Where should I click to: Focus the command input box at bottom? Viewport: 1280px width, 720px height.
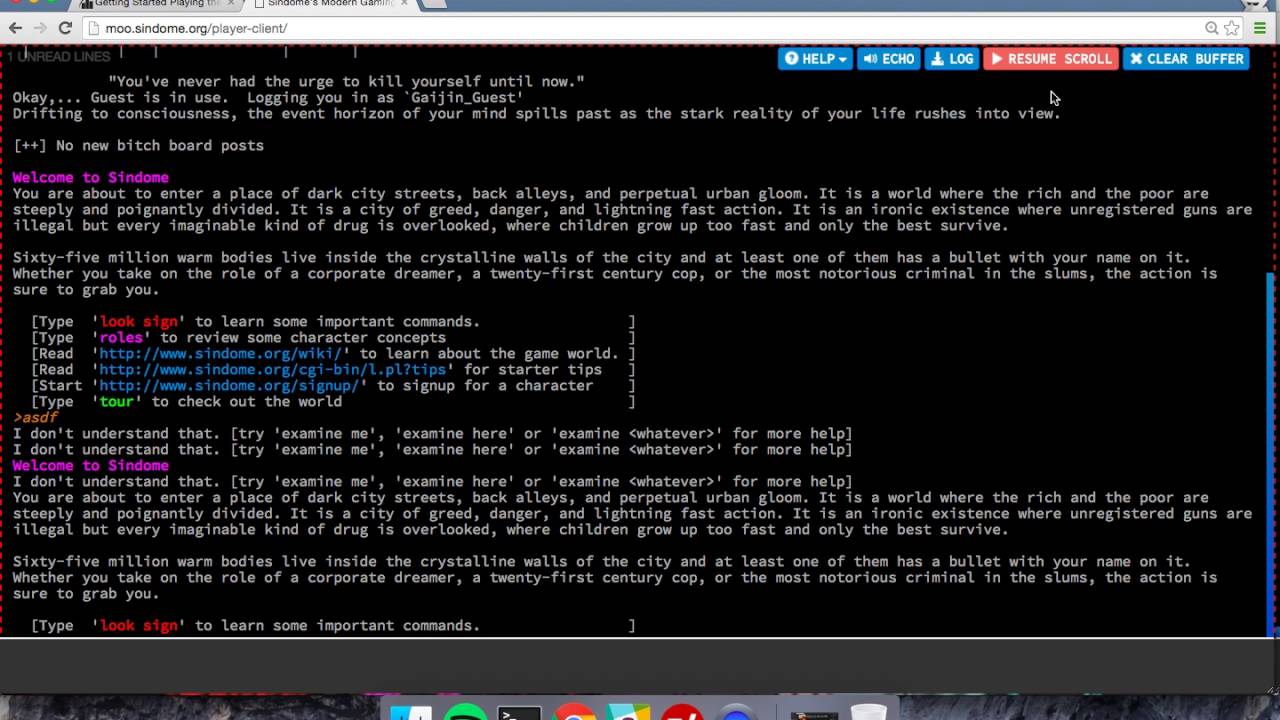(x=640, y=663)
